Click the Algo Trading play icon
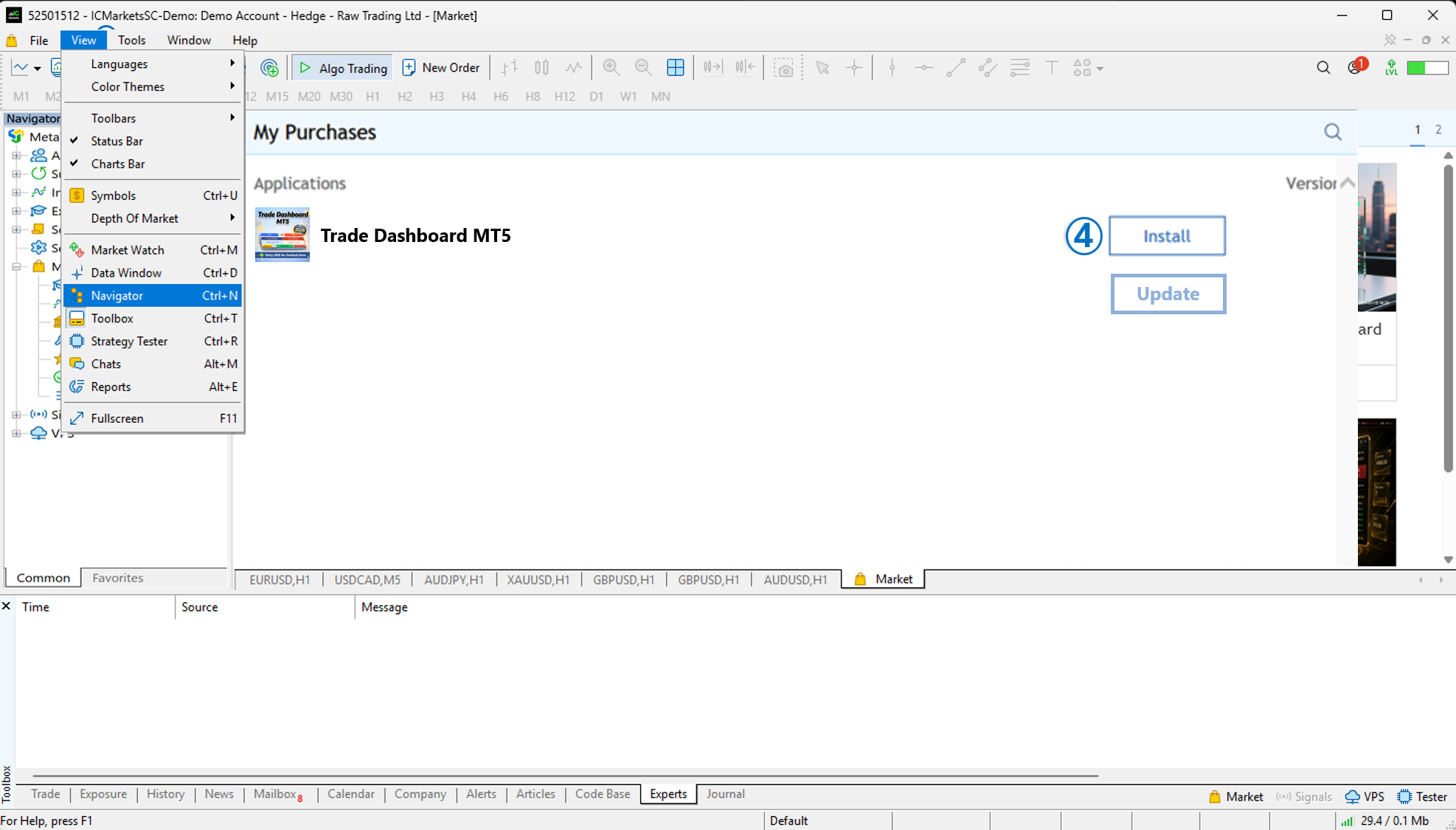This screenshot has height=830, width=1456. coord(305,68)
